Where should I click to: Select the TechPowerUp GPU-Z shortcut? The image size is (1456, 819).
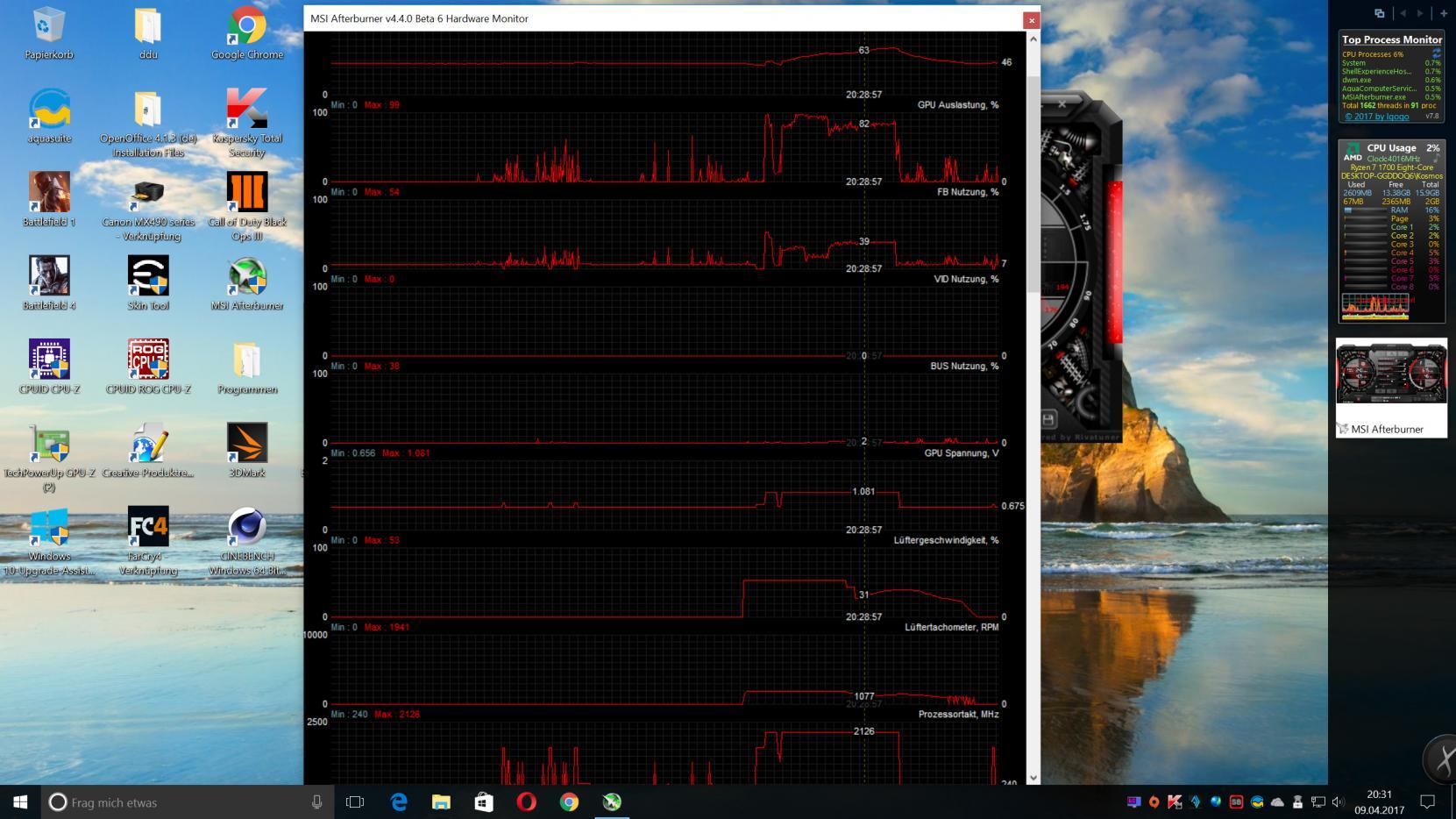click(49, 458)
